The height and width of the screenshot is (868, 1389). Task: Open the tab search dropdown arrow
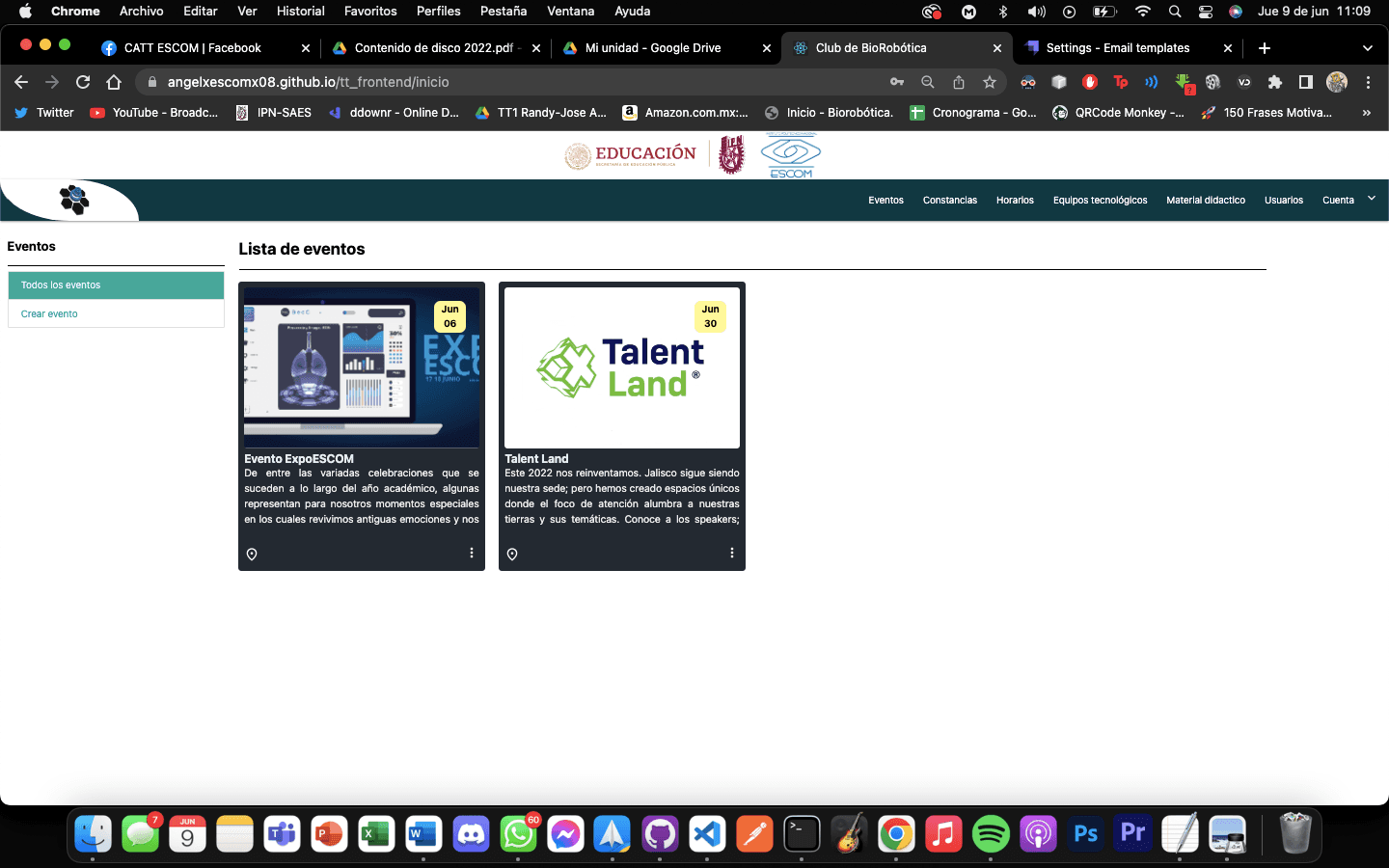coord(1367,48)
